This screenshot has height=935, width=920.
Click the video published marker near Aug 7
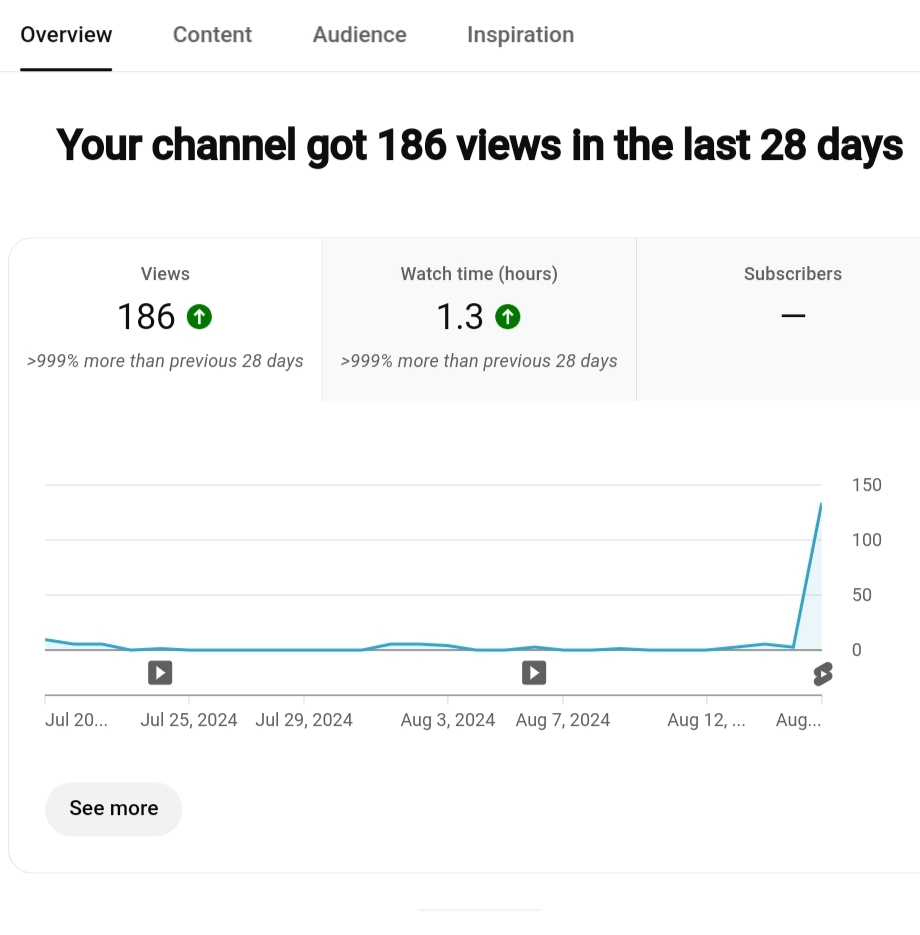point(534,673)
